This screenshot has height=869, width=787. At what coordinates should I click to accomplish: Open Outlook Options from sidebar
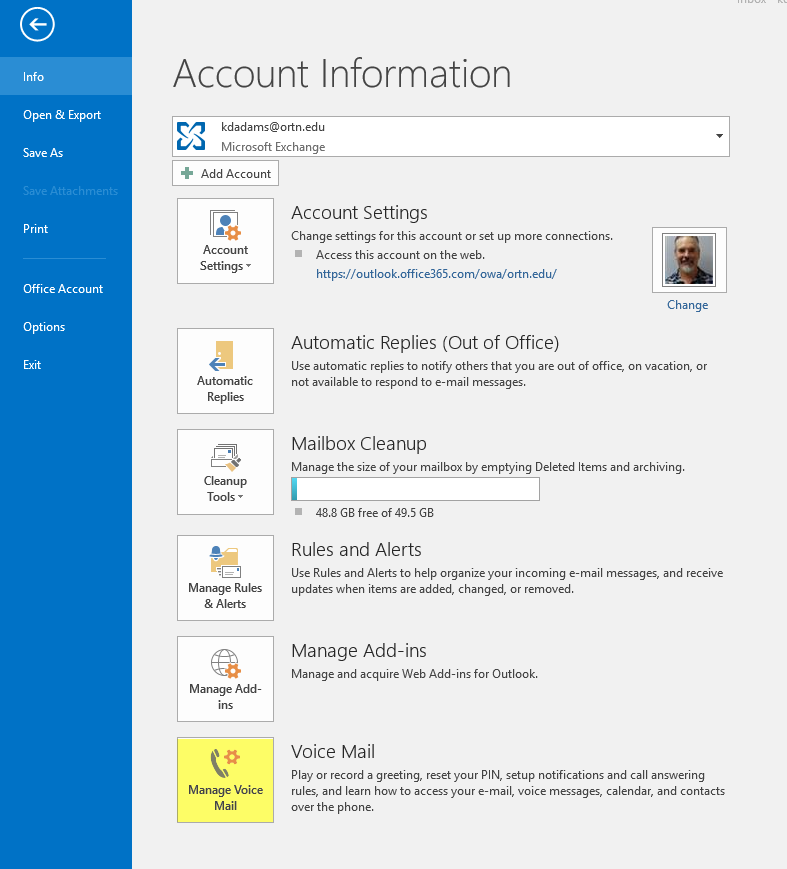click(x=44, y=327)
